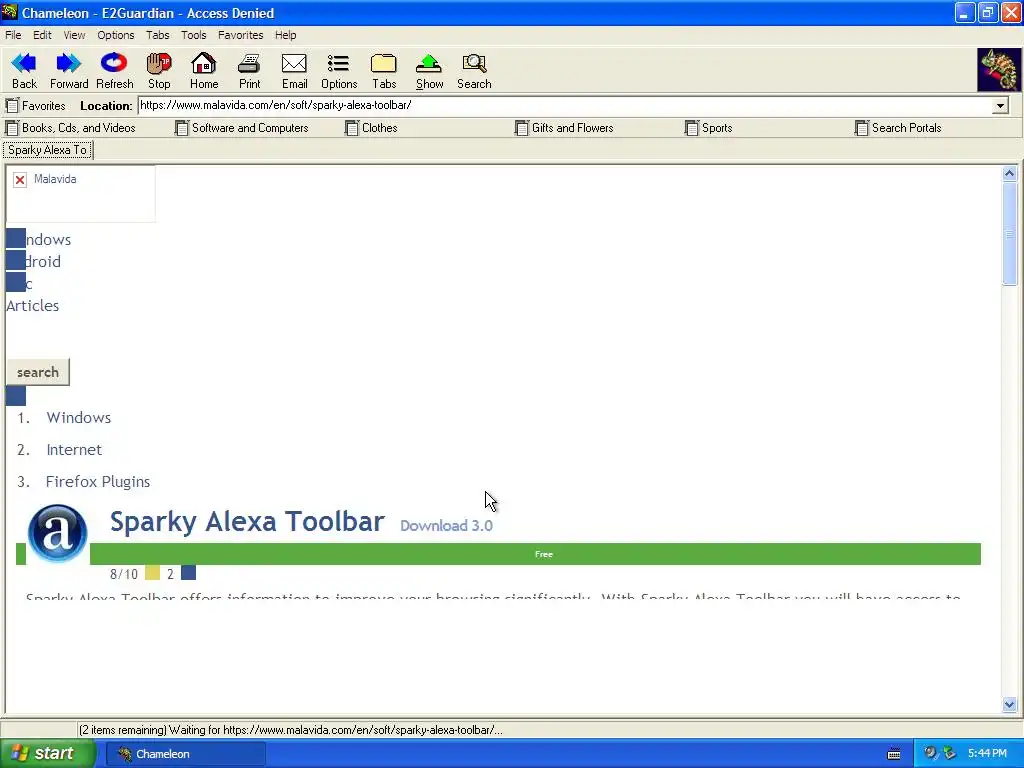Click the search button on the page
This screenshot has width=1024, height=768.
pos(38,372)
